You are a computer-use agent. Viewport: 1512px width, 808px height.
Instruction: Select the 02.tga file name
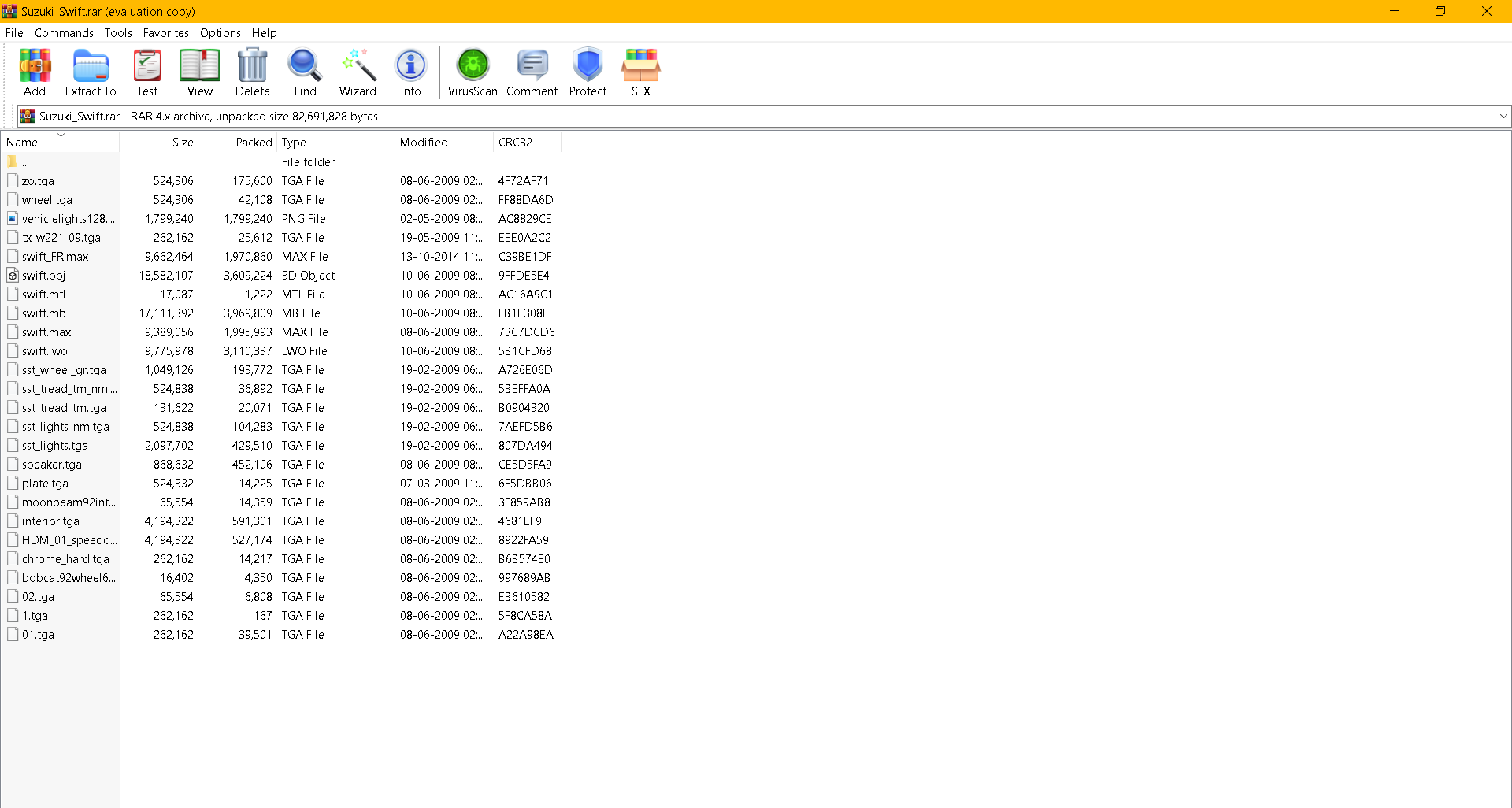tap(38, 597)
